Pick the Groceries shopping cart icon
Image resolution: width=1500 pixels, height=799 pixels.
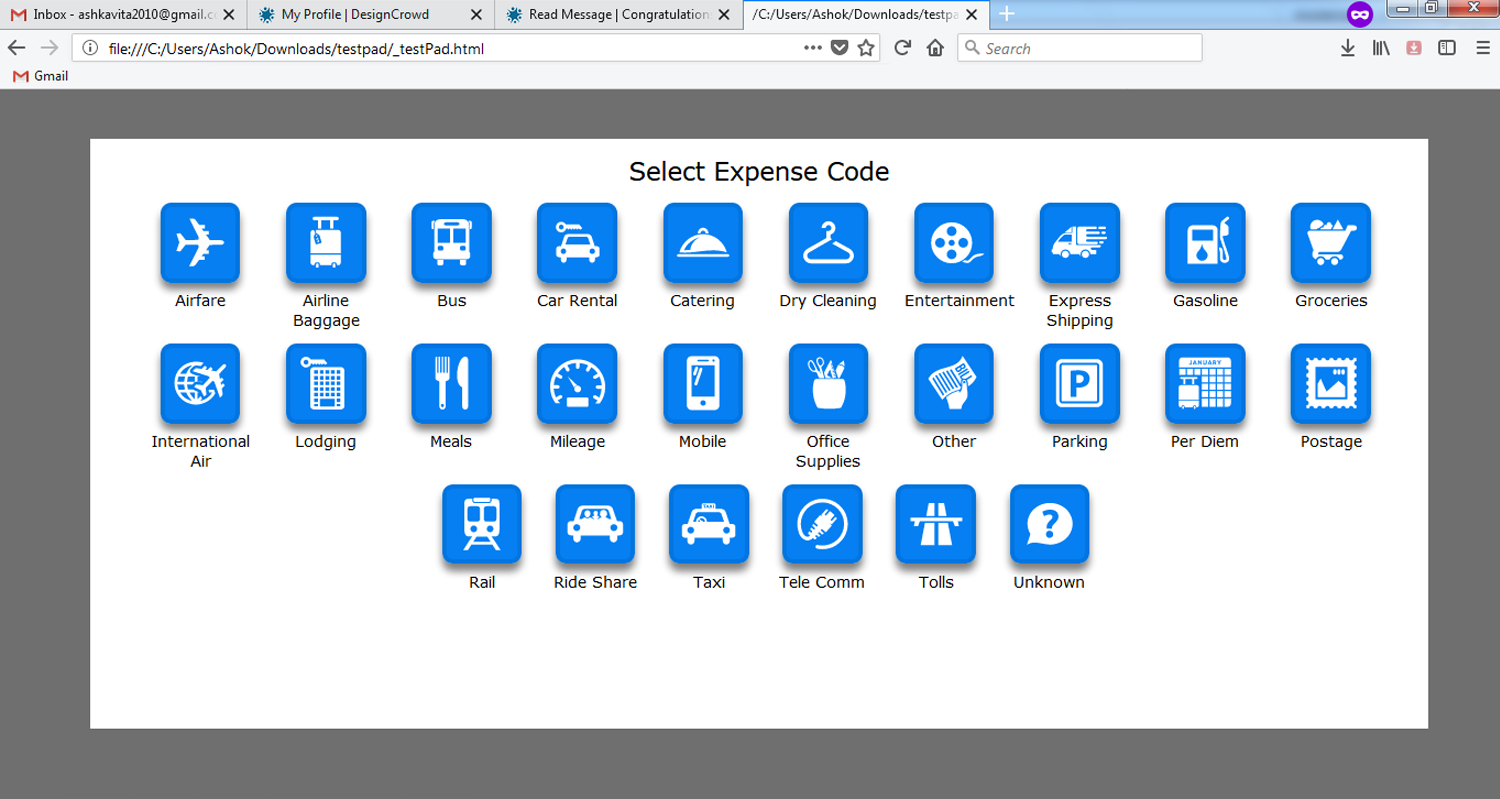[1330, 242]
